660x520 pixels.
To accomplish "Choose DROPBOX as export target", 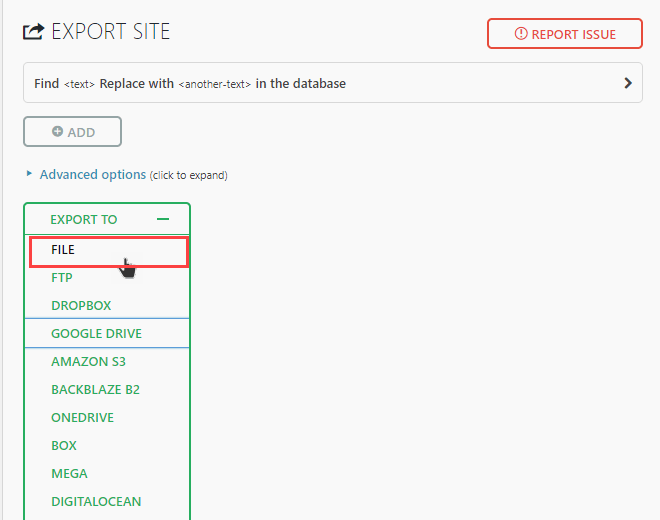I will [x=81, y=306].
